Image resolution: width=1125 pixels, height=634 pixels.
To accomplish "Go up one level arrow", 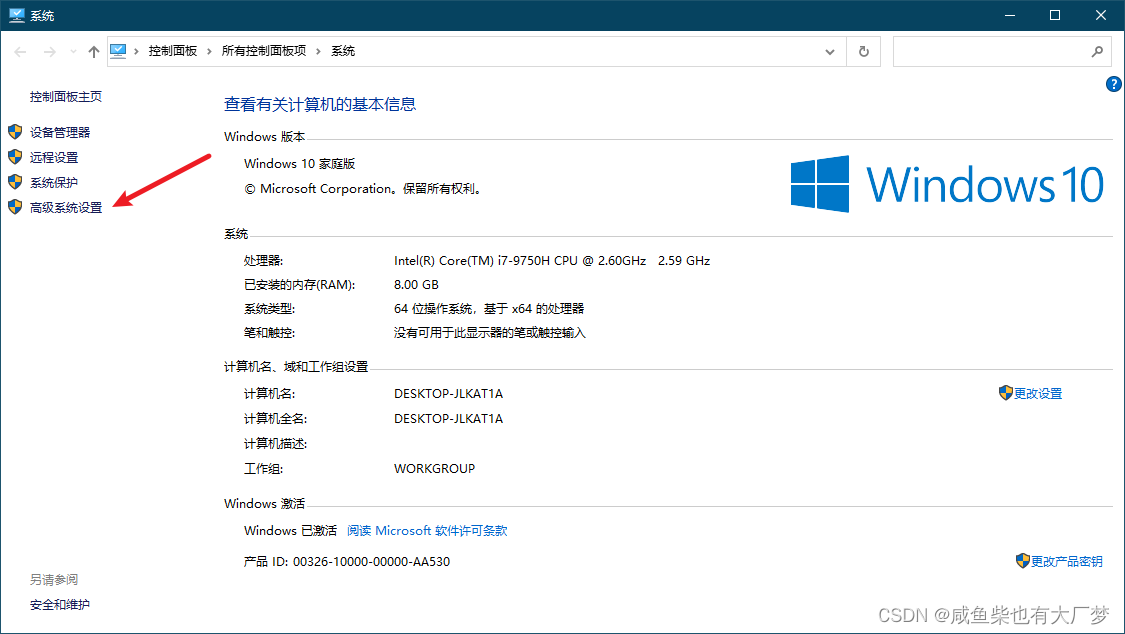I will coord(94,52).
